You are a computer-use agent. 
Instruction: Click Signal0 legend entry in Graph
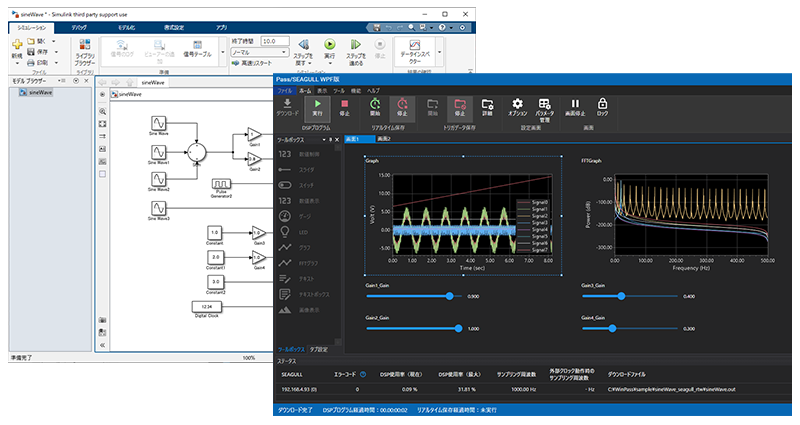(533, 203)
